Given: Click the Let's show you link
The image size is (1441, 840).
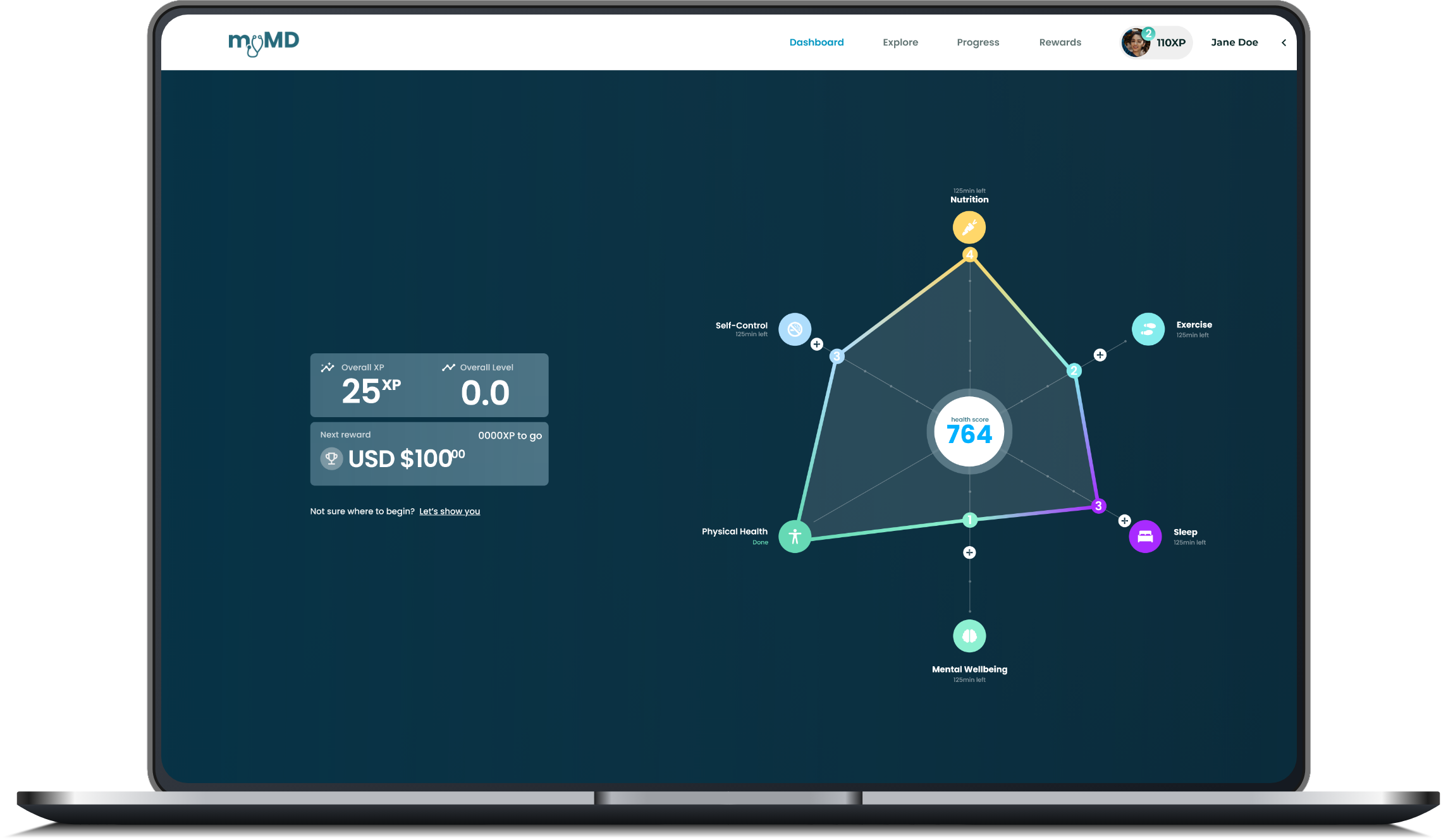Looking at the screenshot, I should 450,511.
